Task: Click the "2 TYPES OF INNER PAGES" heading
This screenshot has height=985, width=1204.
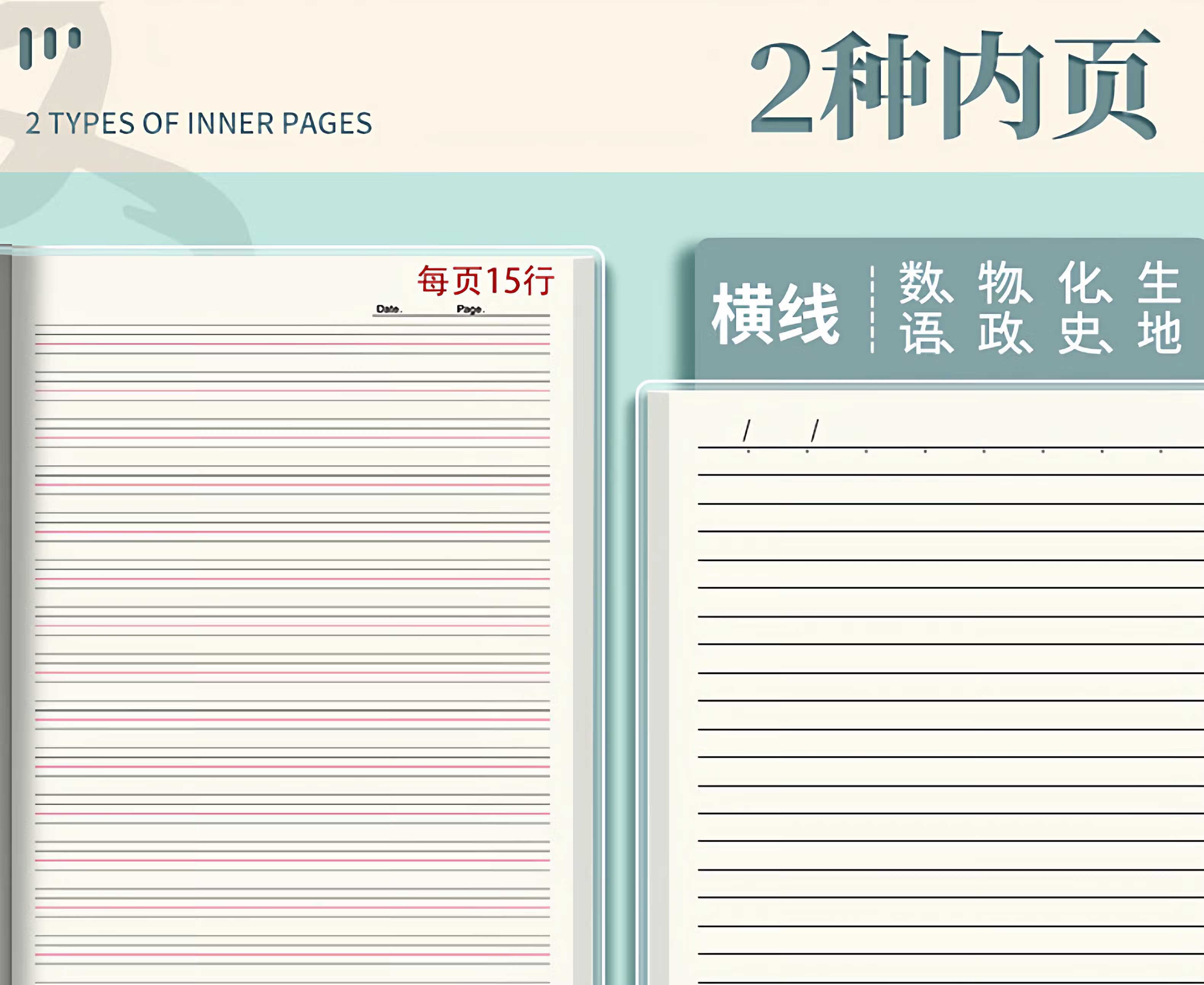Action: pos(199,124)
